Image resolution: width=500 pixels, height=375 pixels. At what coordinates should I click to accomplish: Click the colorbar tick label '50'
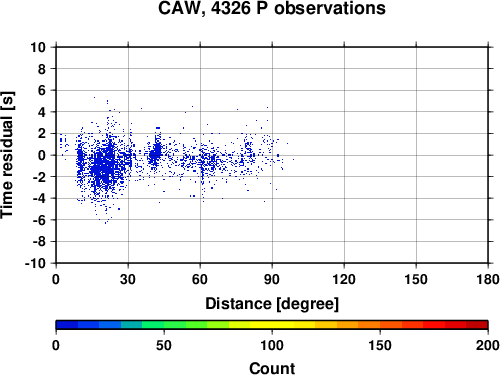[164, 345]
